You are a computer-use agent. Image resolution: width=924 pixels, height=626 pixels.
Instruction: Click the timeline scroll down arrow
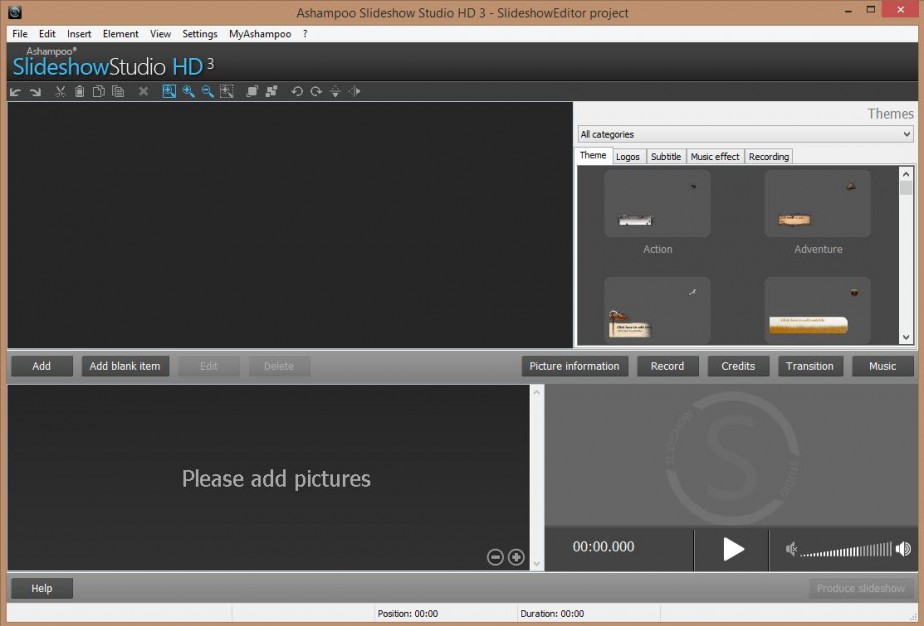(536, 564)
